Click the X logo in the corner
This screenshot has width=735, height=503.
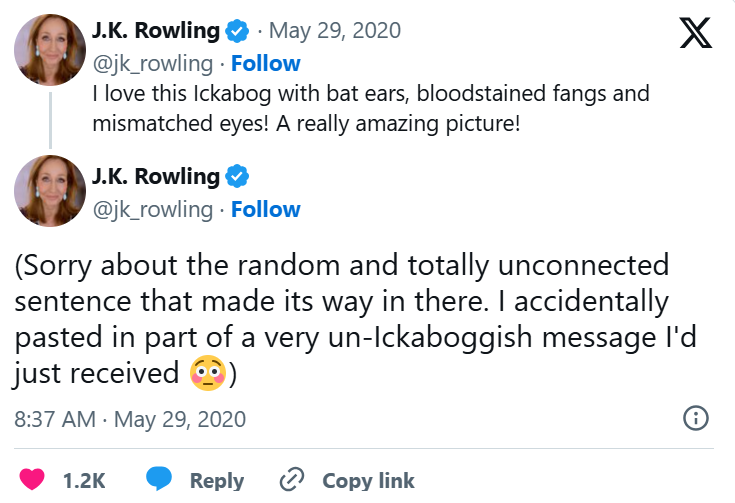click(x=695, y=35)
